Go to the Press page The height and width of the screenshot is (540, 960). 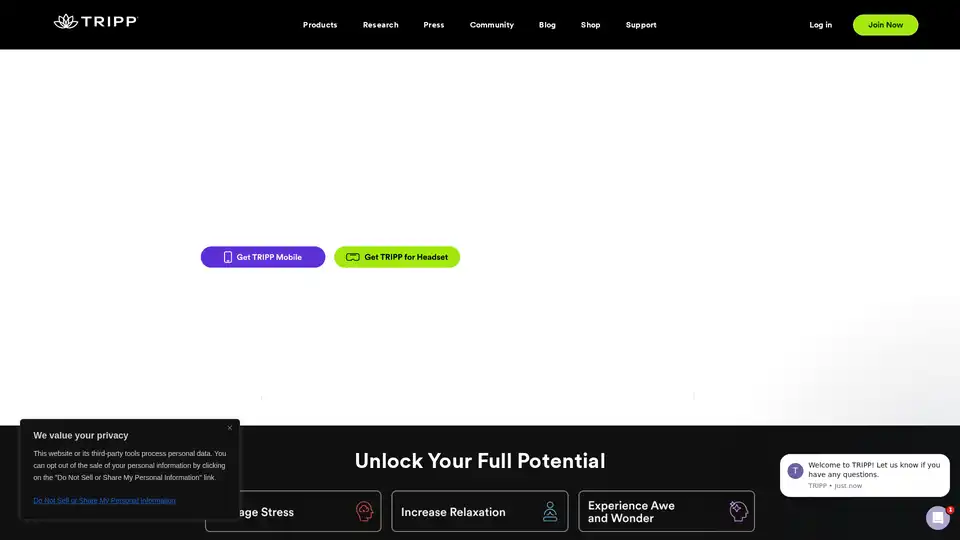(x=434, y=25)
